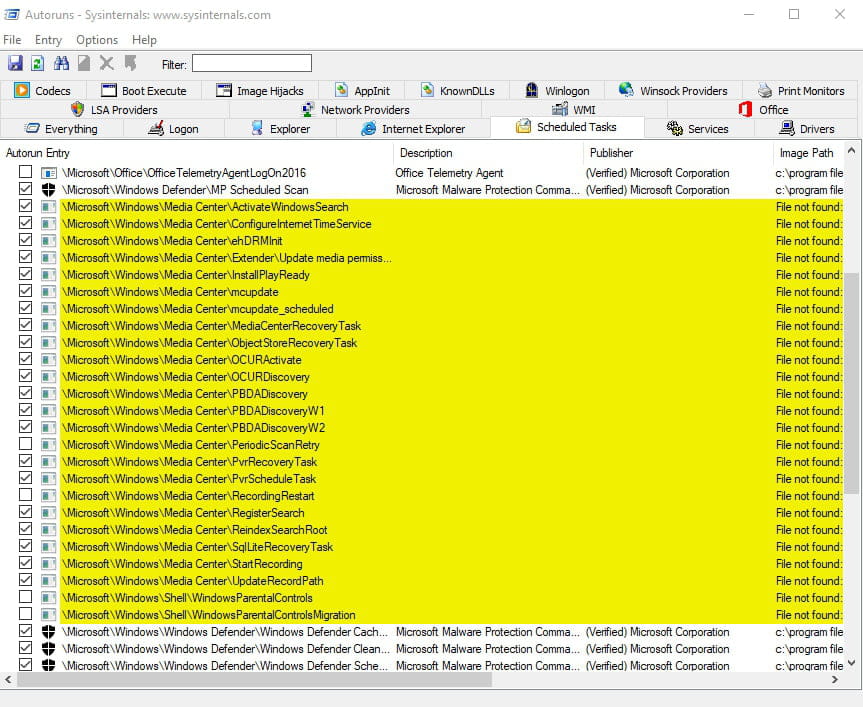Click shield icon of Windows Defender Cleanup entry
The height and width of the screenshot is (707, 863).
click(49, 649)
